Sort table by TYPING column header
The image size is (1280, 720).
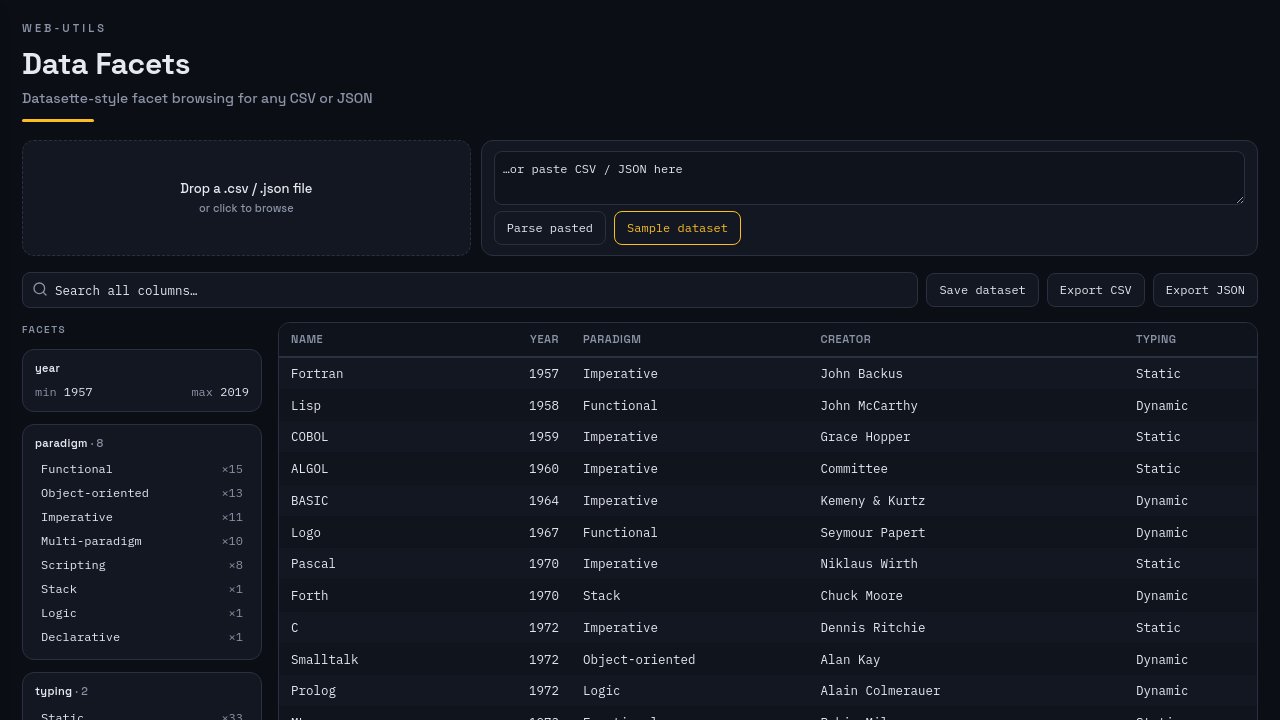coord(1156,339)
